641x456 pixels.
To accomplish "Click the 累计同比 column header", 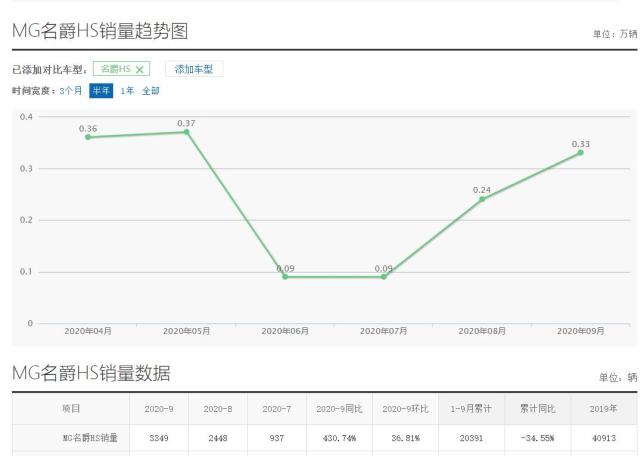I will pyautogui.click(x=538, y=409).
